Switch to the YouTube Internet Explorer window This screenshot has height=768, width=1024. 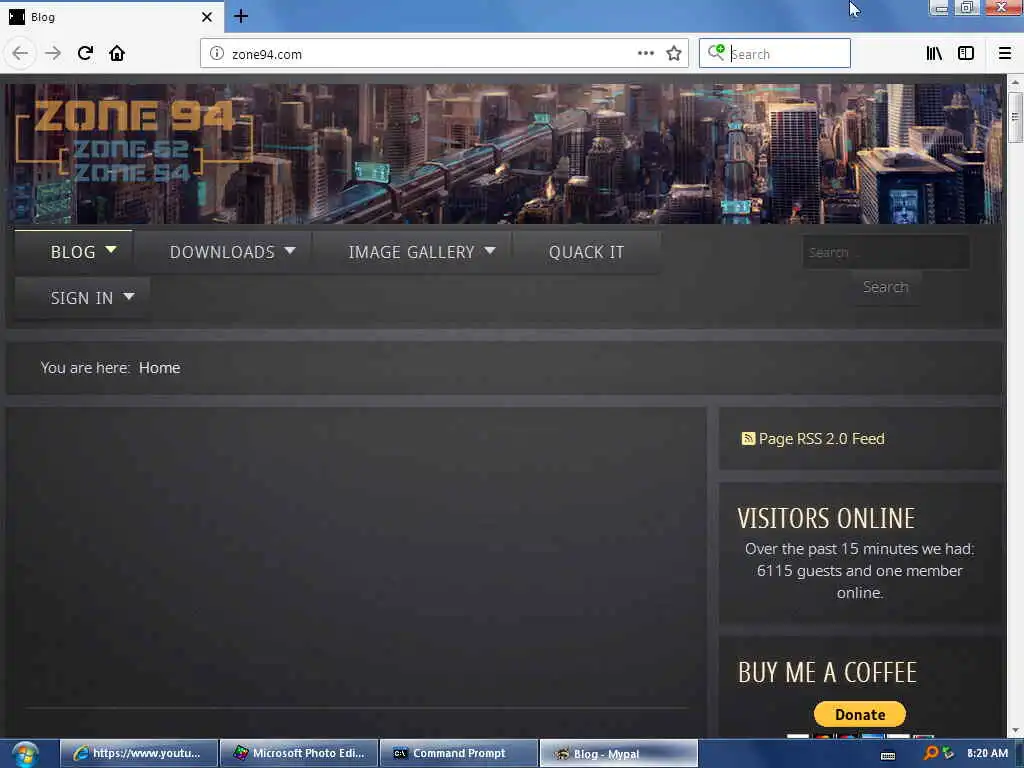pos(139,753)
